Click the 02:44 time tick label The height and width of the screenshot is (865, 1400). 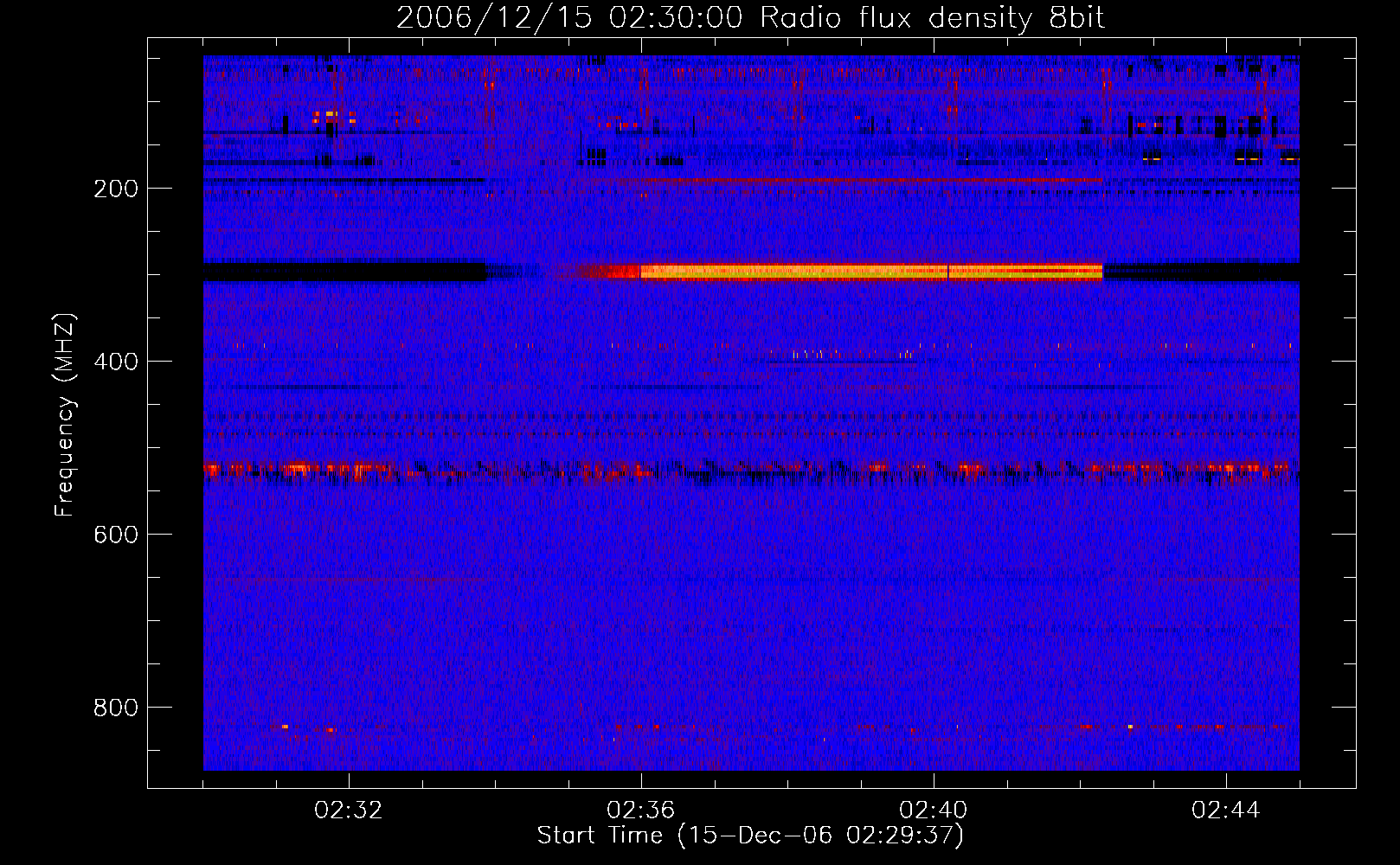click(1226, 811)
